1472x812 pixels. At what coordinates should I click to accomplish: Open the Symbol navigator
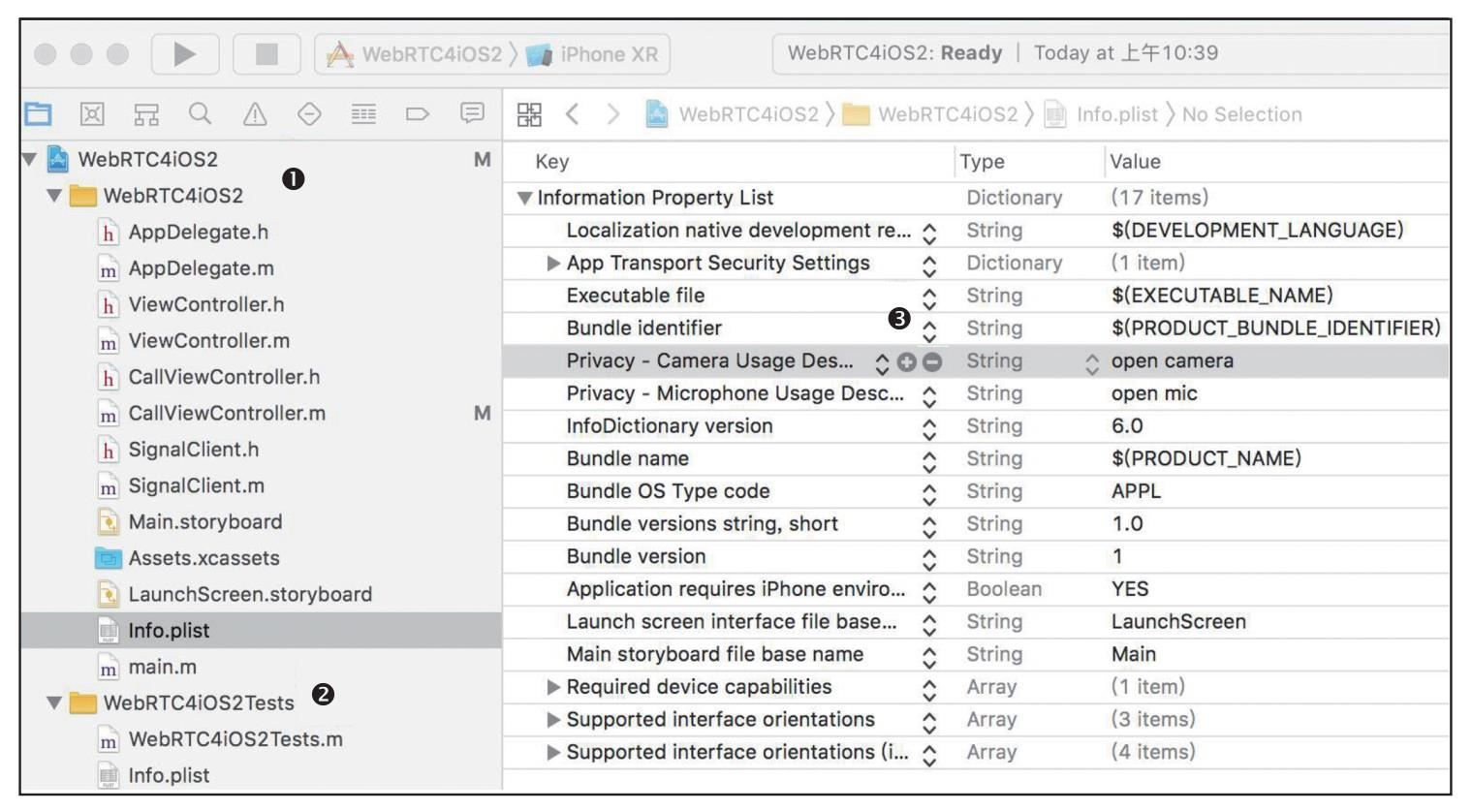[146, 114]
